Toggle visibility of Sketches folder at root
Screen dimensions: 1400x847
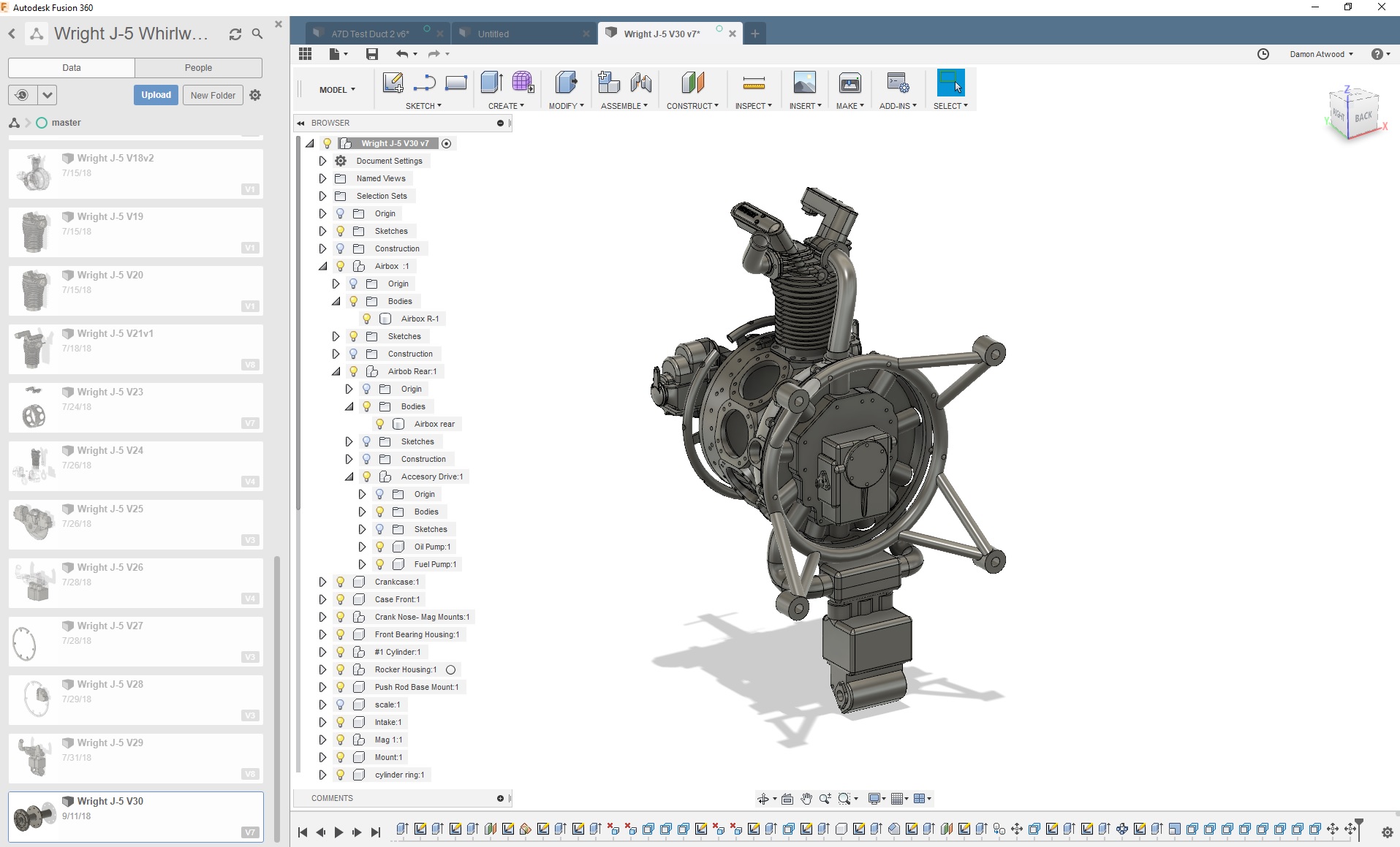pos(340,231)
